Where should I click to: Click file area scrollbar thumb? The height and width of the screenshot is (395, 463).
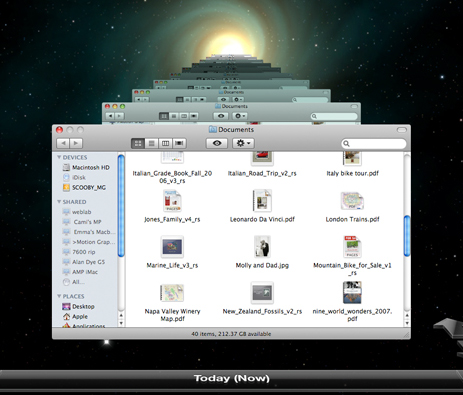(407, 236)
